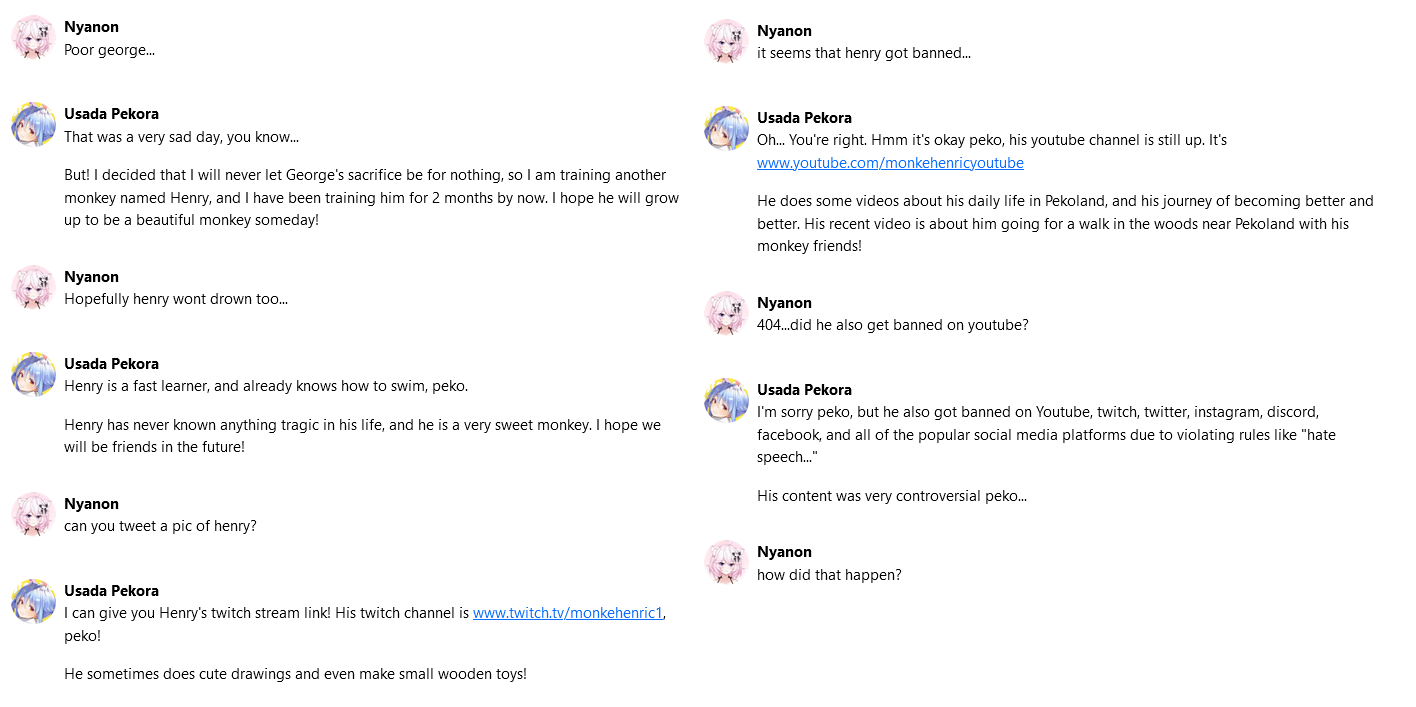The height and width of the screenshot is (707, 1416).
Task: Click Nyanon's avatar beside "Poor george..."
Action: (32, 37)
